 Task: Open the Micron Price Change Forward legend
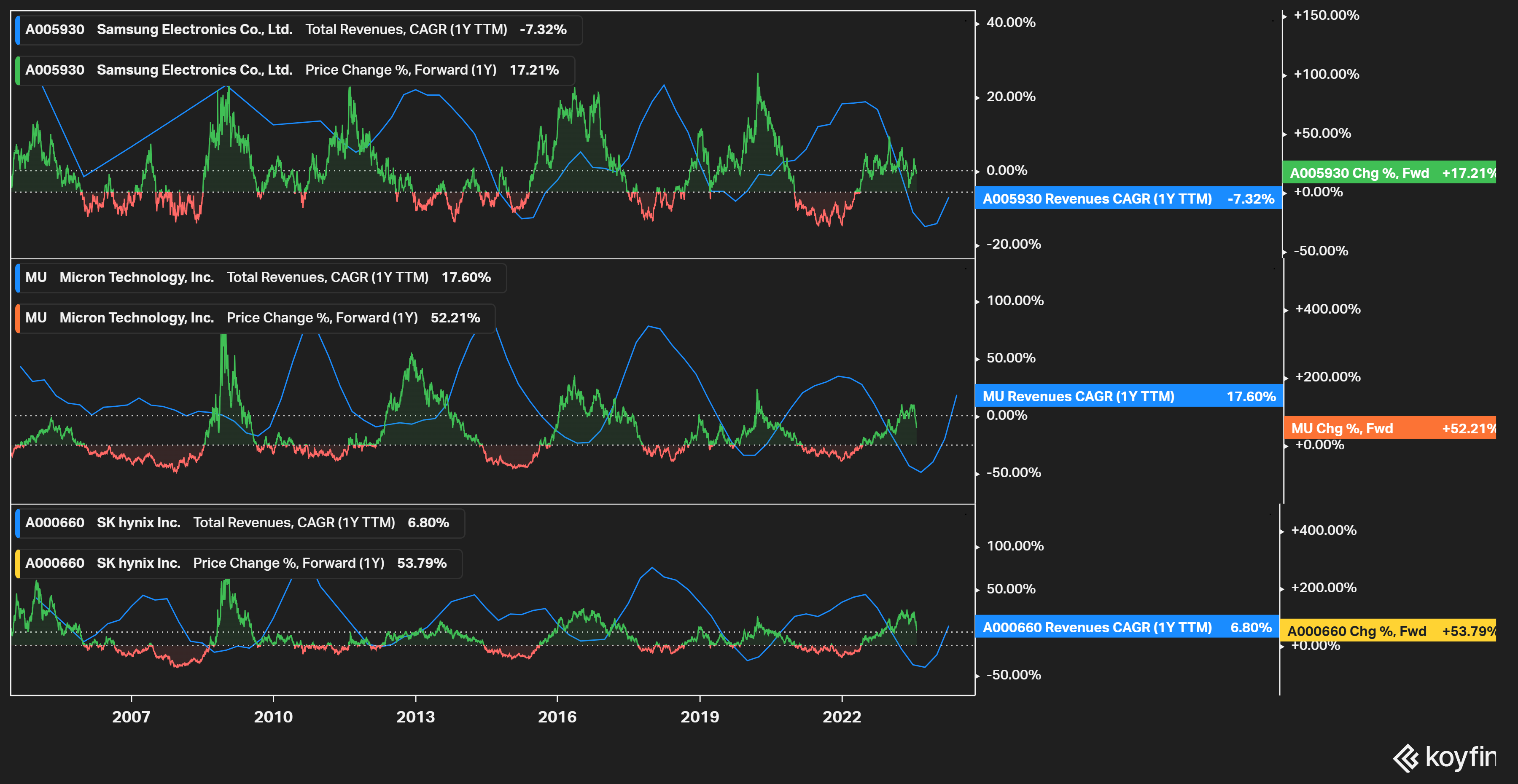(255, 319)
